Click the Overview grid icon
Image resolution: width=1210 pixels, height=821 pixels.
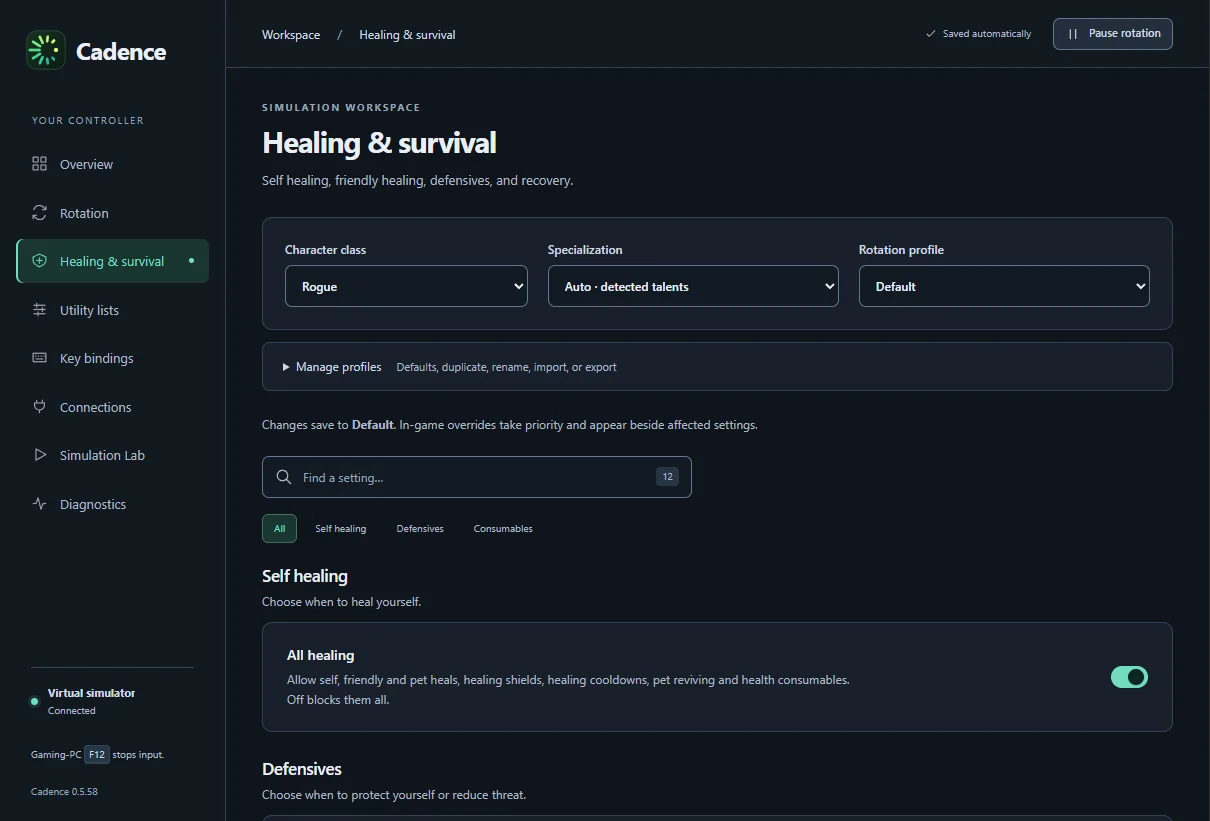pos(40,164)
